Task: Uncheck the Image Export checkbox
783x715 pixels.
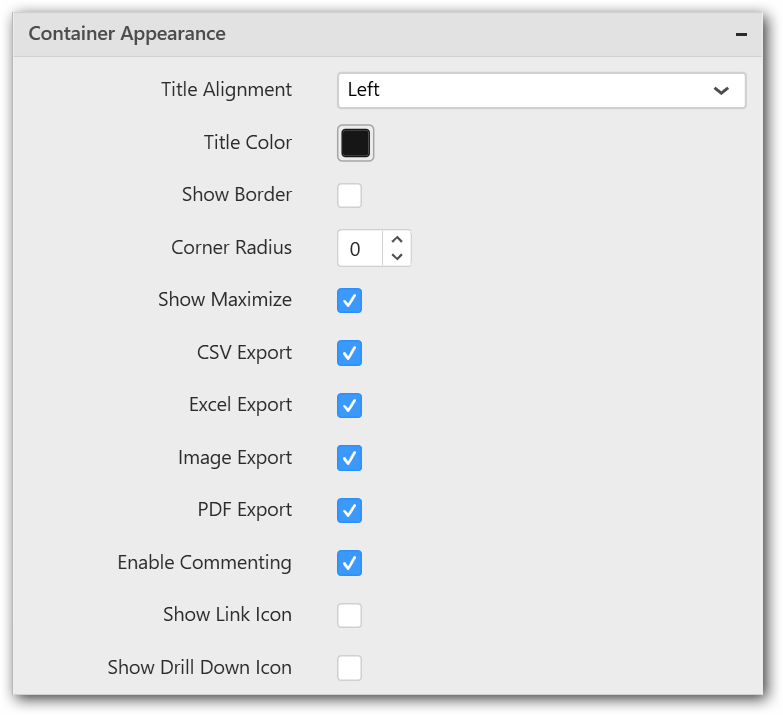Action: point(349,458)
